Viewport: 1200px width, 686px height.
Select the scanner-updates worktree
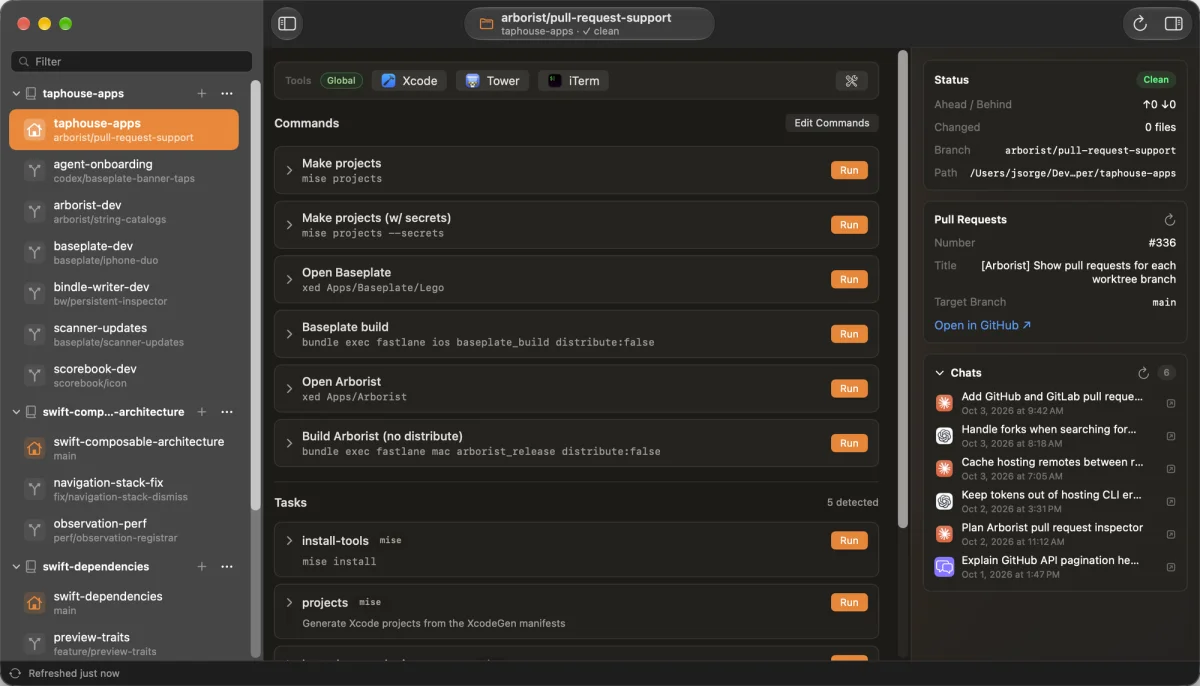pos(124,335)
